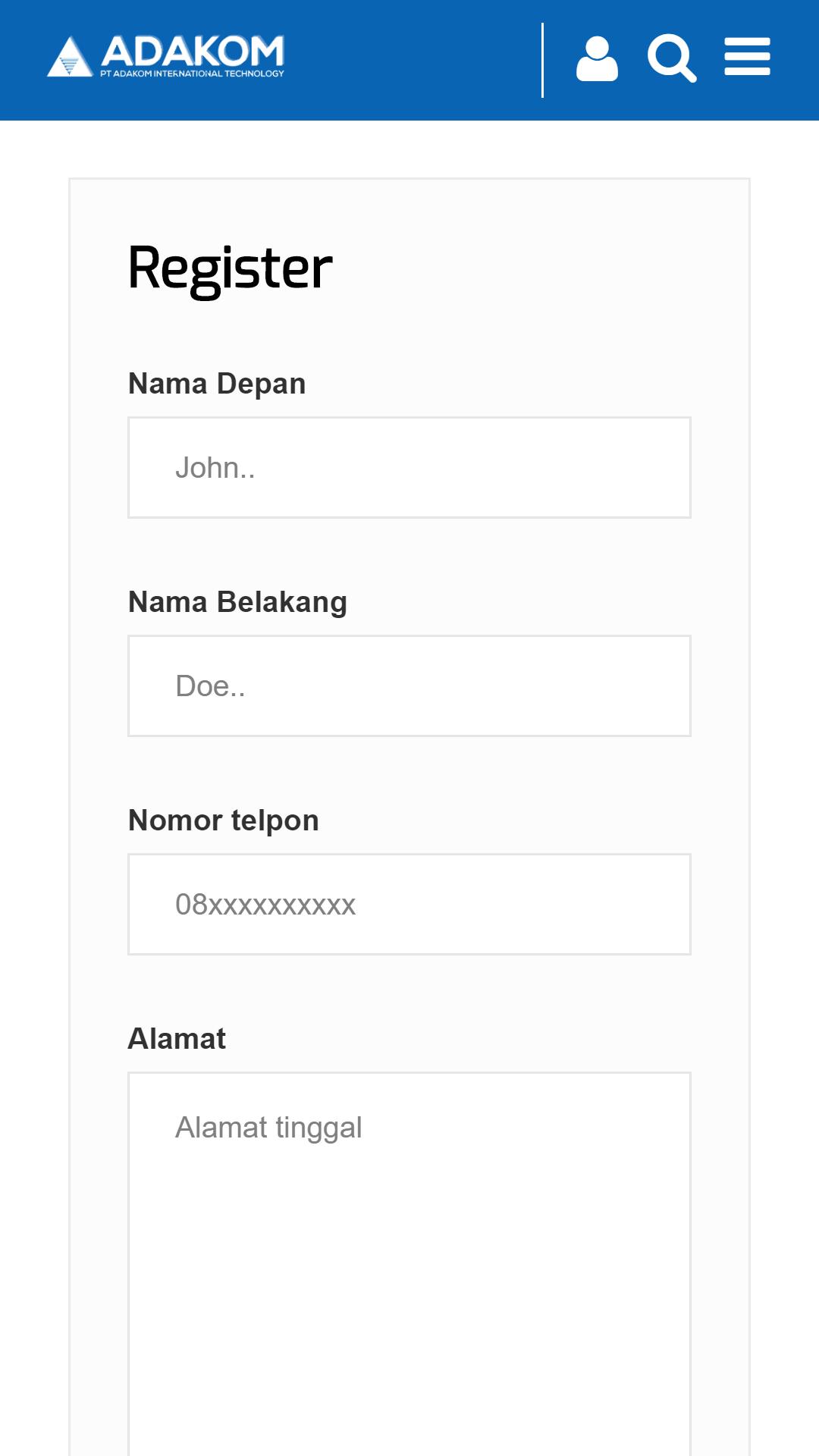The width and height of the screenshot is (819, 1456).
Task: Select the Nomor telpon input field
Action: 409,904
